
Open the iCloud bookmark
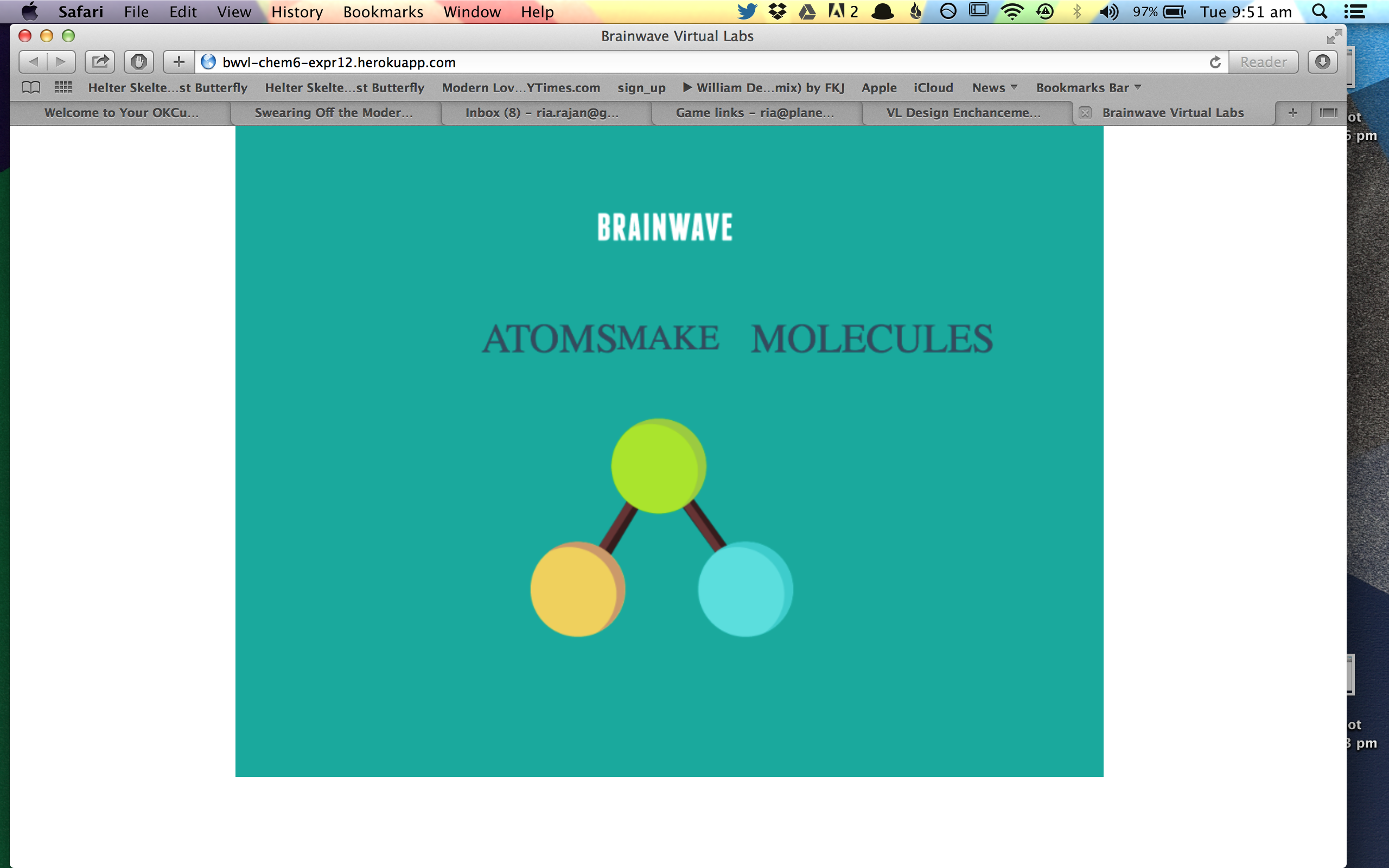tap(933, 88)
